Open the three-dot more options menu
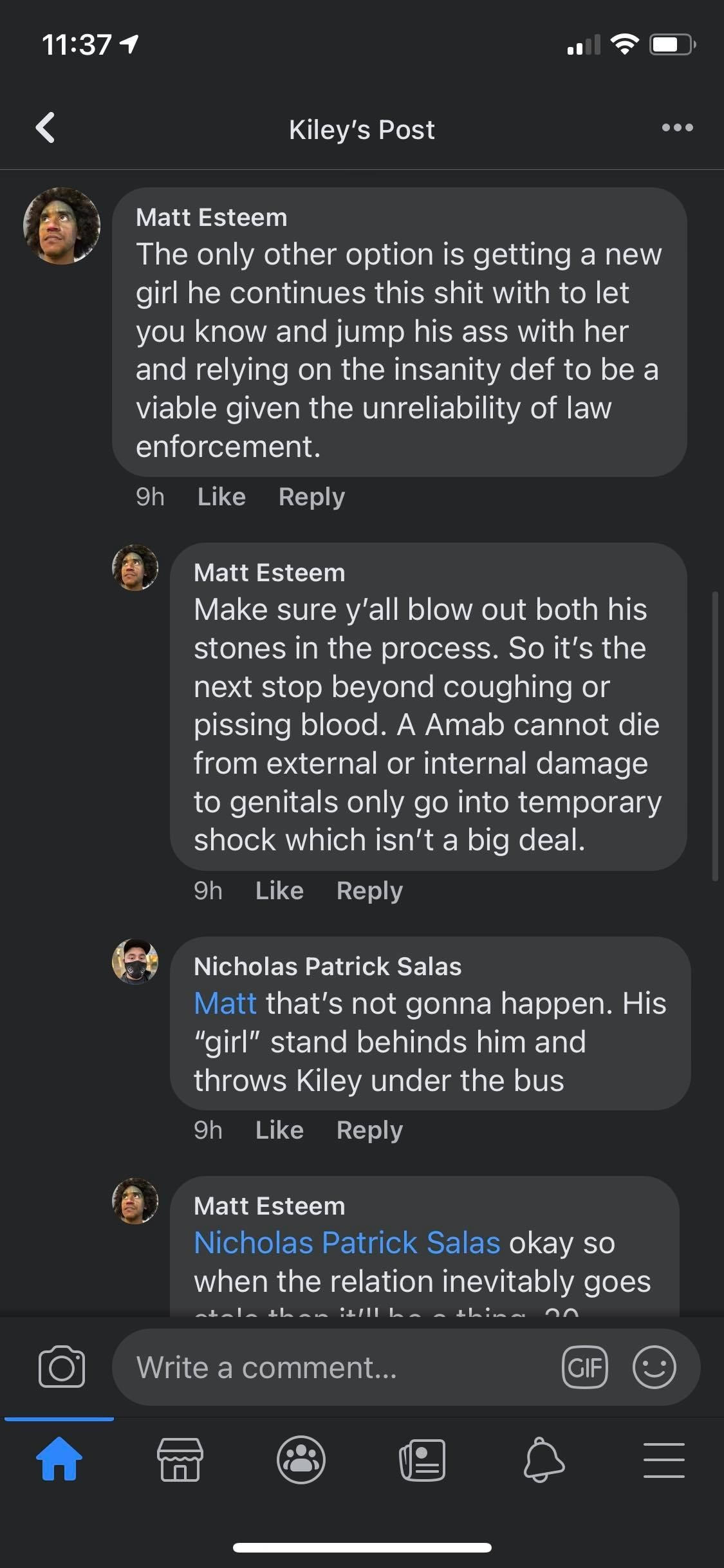Image resolution: width=724 pixels, height=1568 pixels. click(677, 127)
